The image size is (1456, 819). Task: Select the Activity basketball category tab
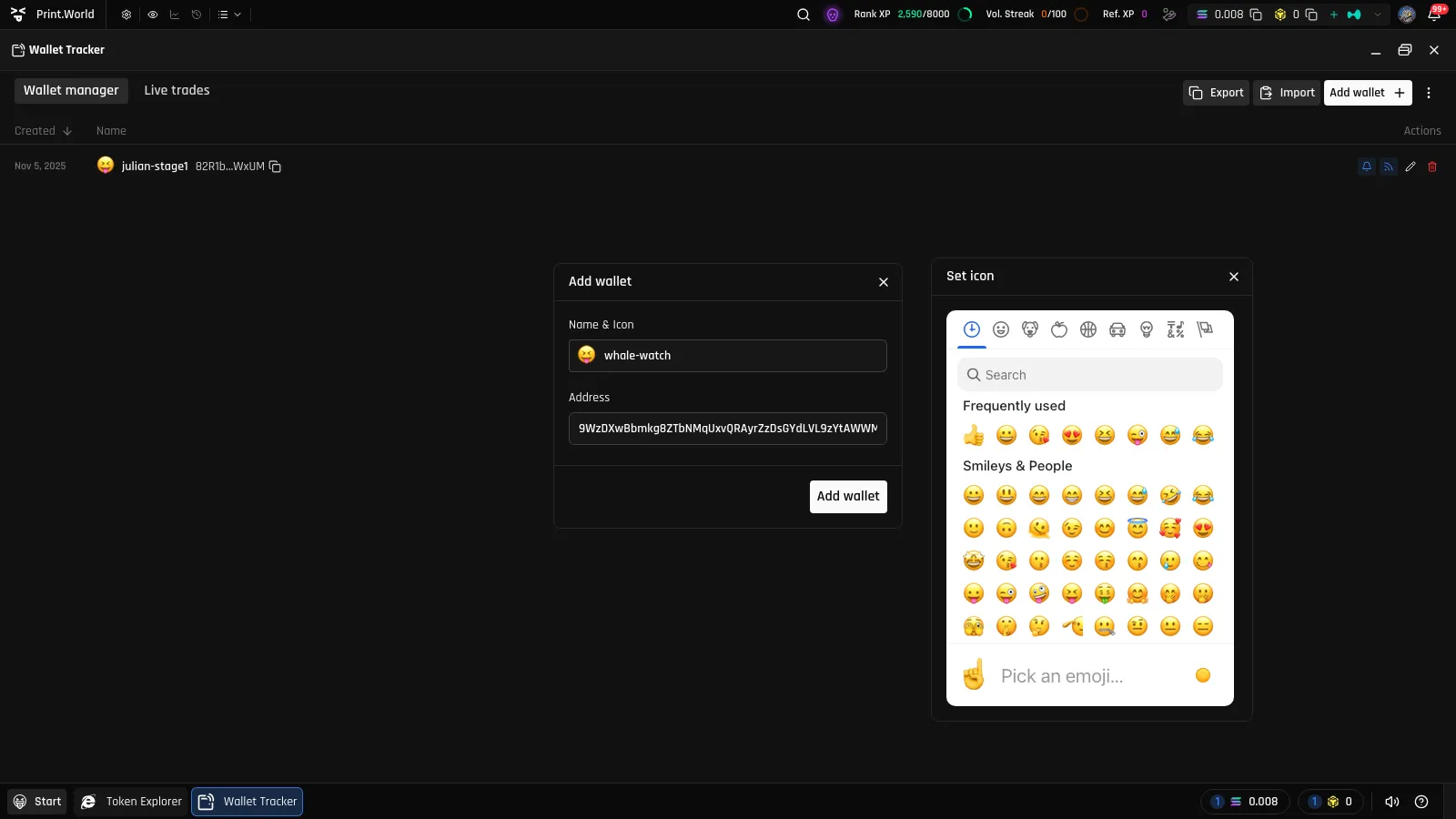(x=1088, y=329)
